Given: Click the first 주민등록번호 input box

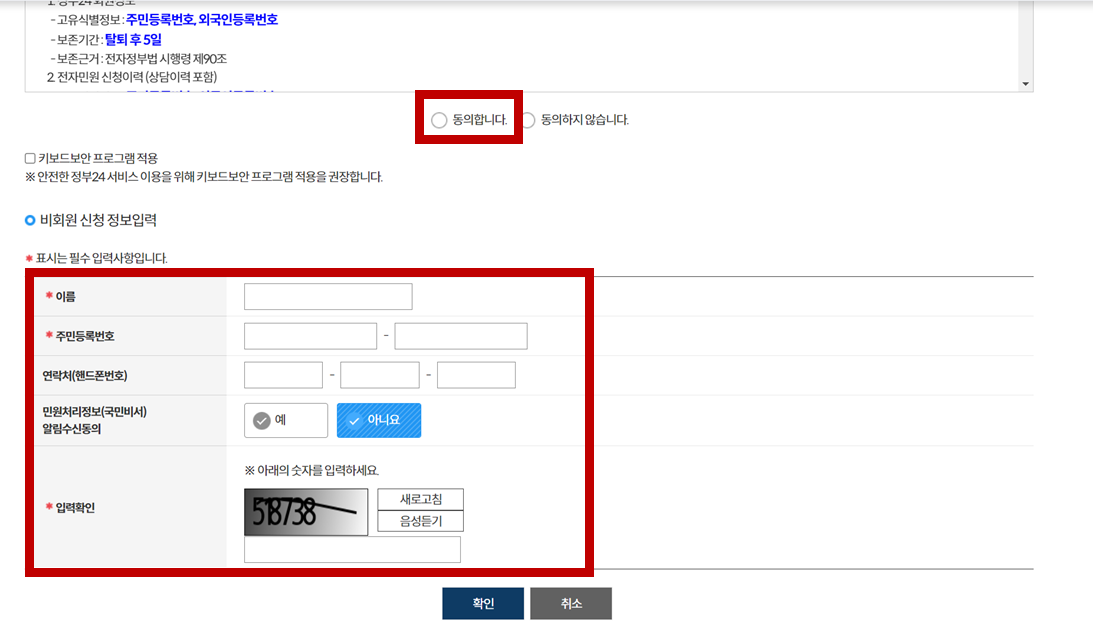Looking at the screenshot, I should pyautogui.click(x=310, y=336).
